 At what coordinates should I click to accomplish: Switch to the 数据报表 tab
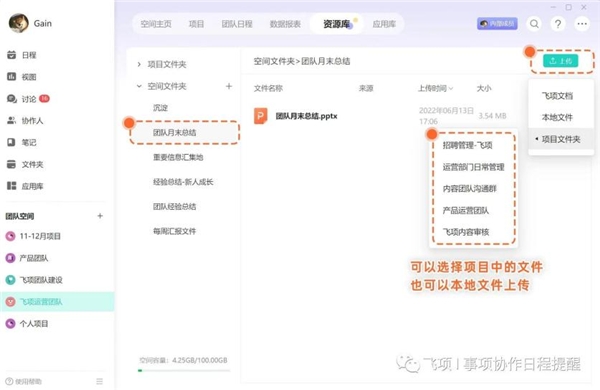285,24
